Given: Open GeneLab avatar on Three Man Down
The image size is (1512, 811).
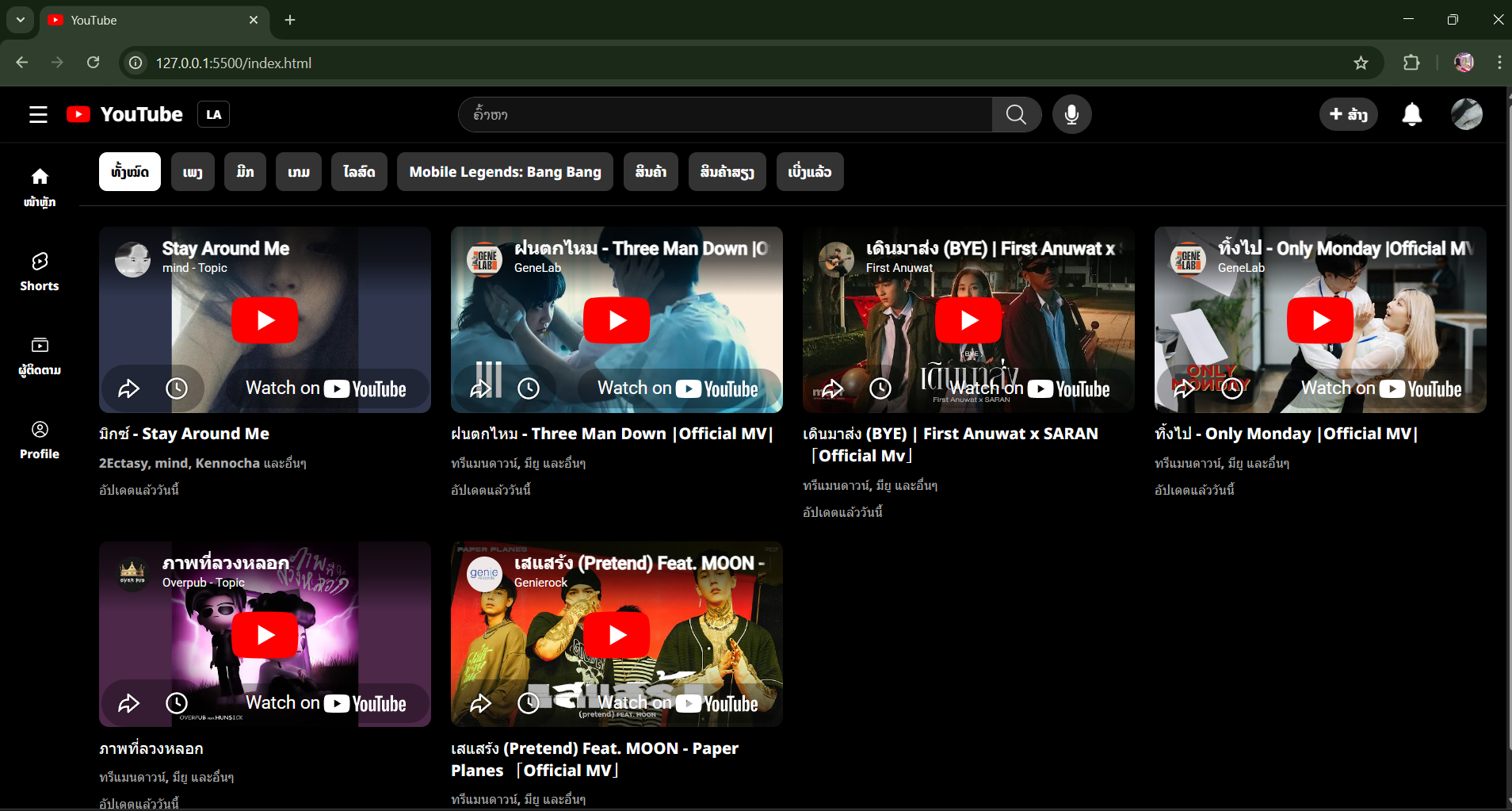Looking at the screenshot, I should click(484, 259).
